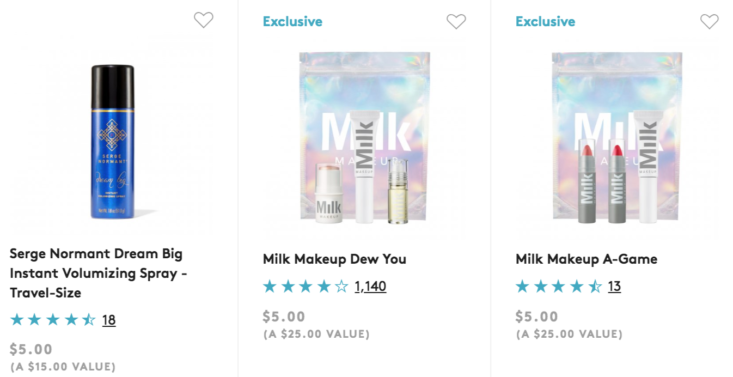Open the Milk Makeup Dew You product image
Image resolution: width=733 pixels, height=377 pixels.
click(x=364, y=138)
